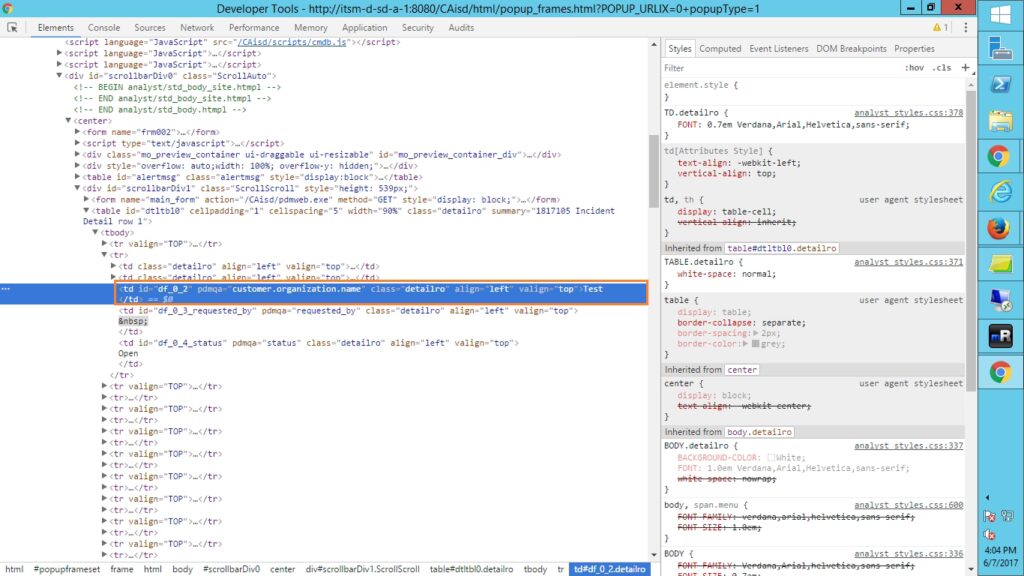Launch Internet Explorer from taskbar

(999, 192)
